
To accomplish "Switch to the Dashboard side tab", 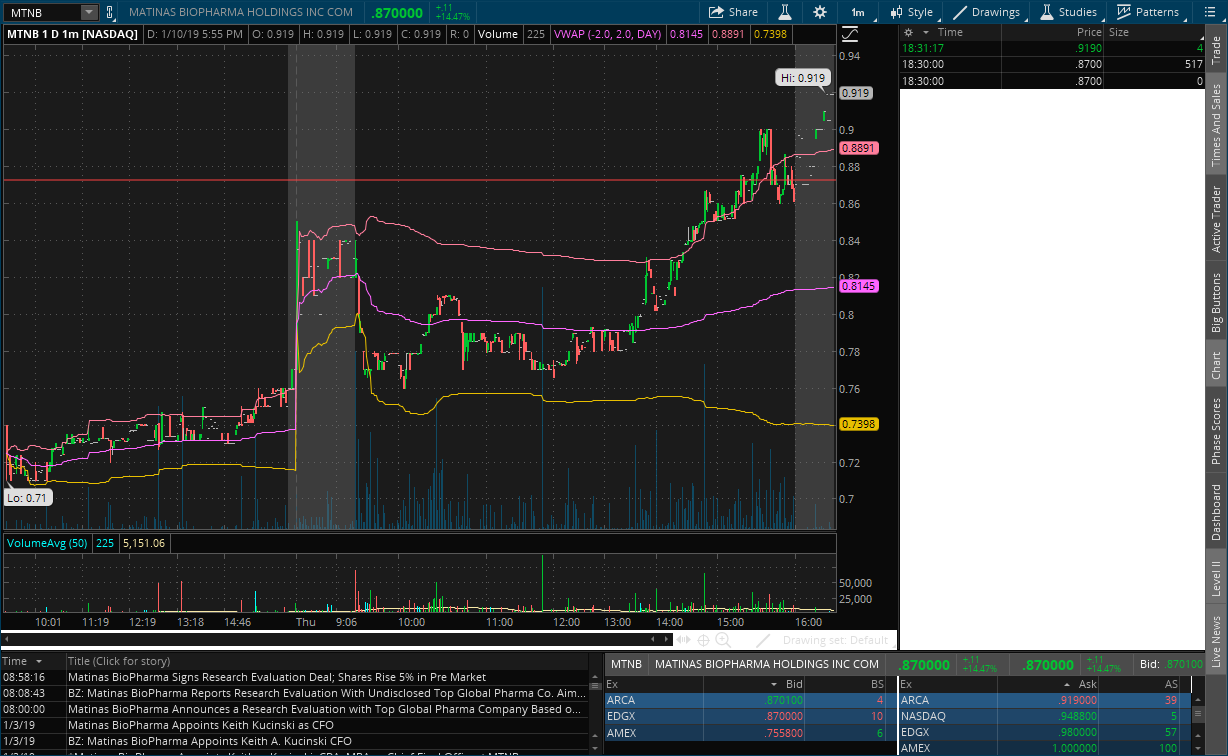I will point(1216,512).
